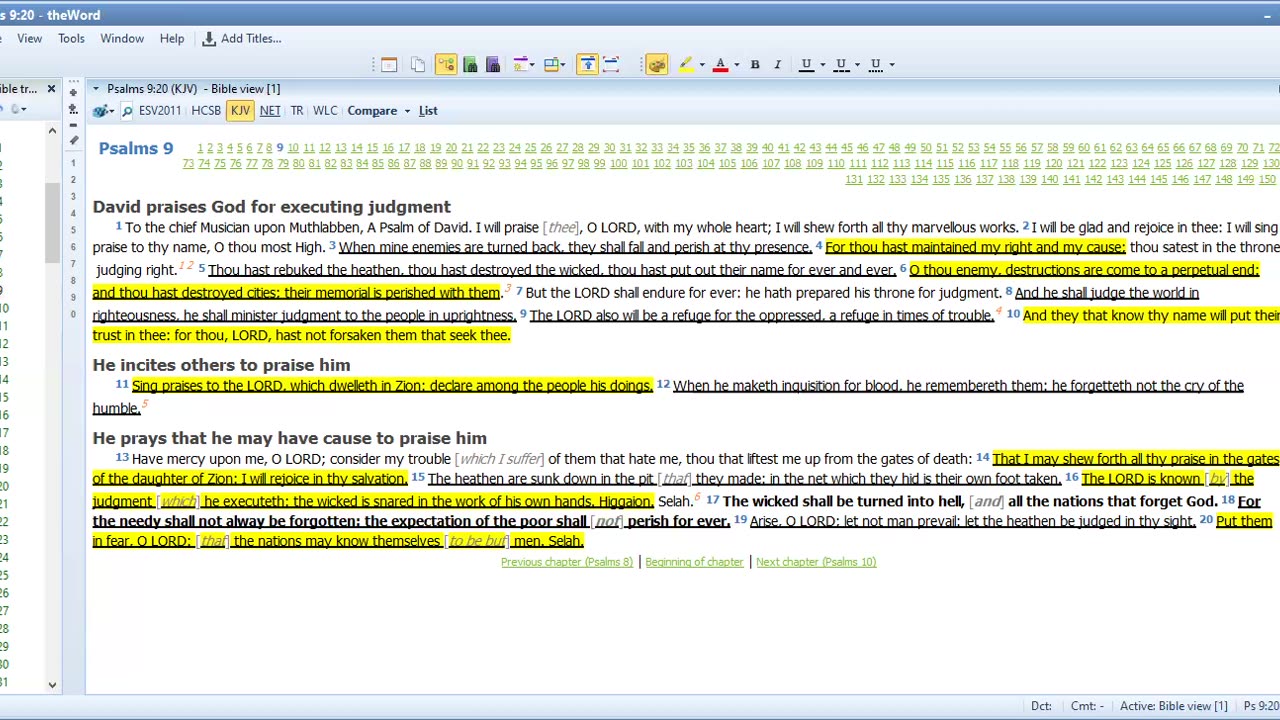
Task: Click the new Bible view window icon
Action: 389,64
